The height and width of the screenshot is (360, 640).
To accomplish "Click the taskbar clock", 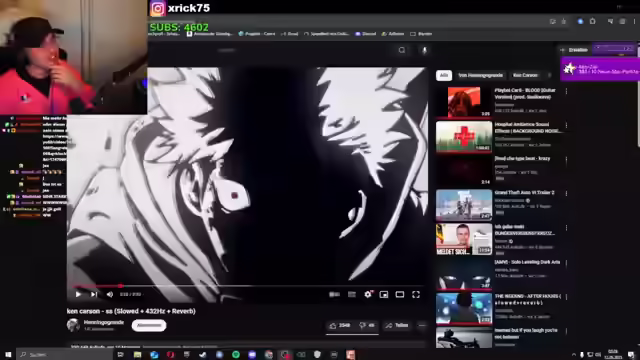I will [x=613, y=354].
